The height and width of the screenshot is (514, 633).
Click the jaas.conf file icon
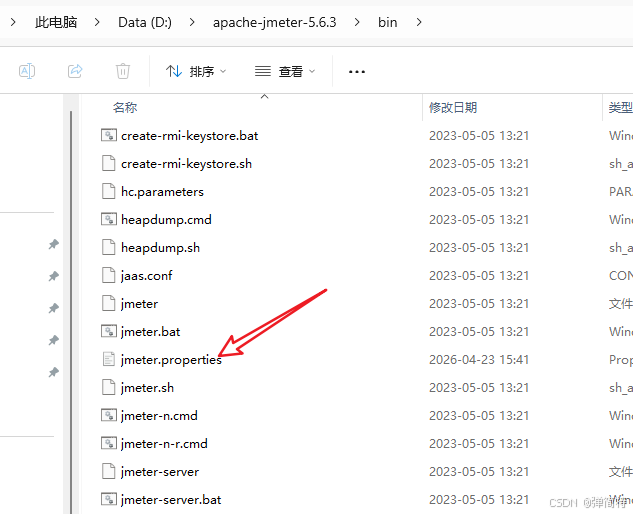[109, 275]
